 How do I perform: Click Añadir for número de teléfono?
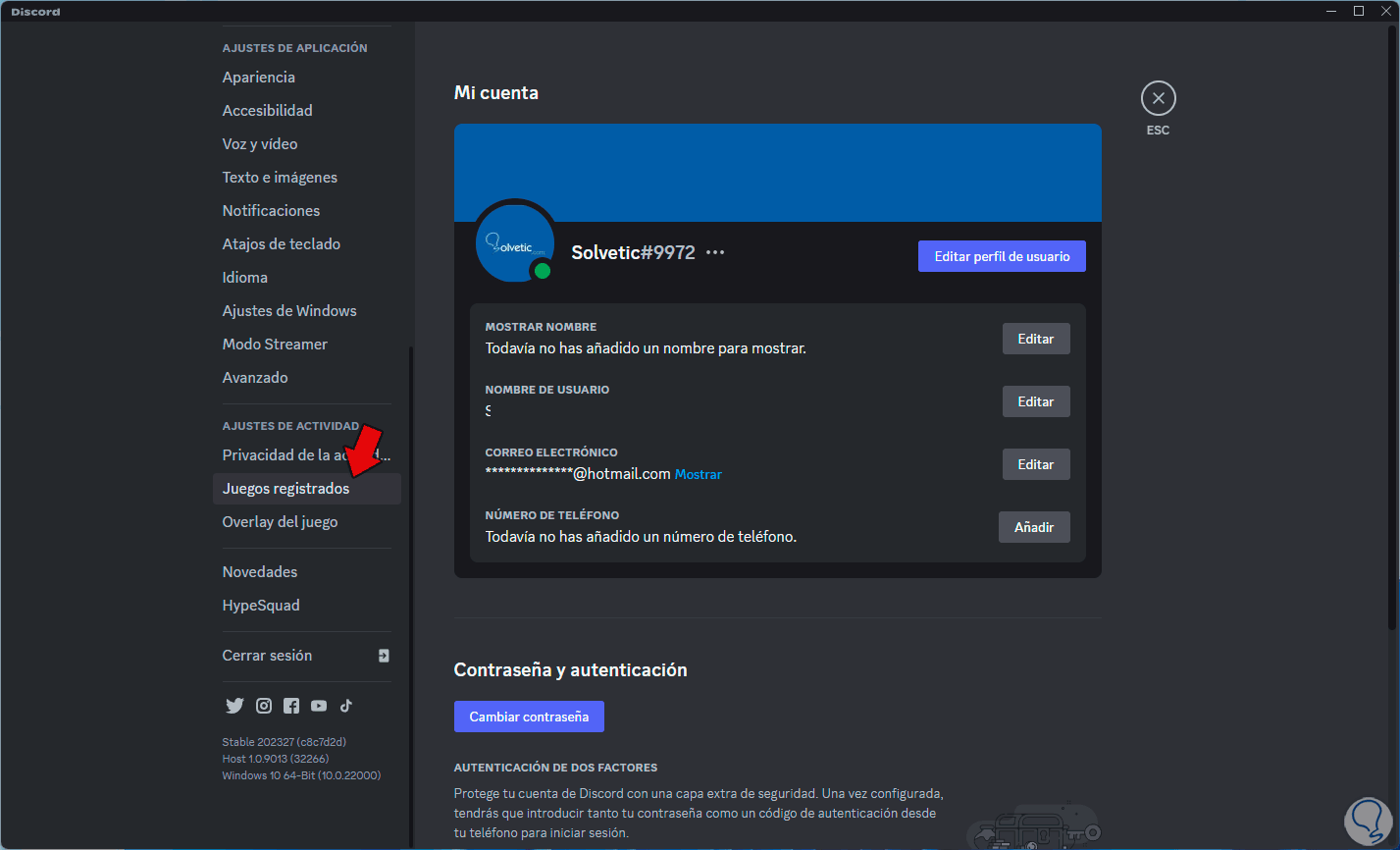1034,527
